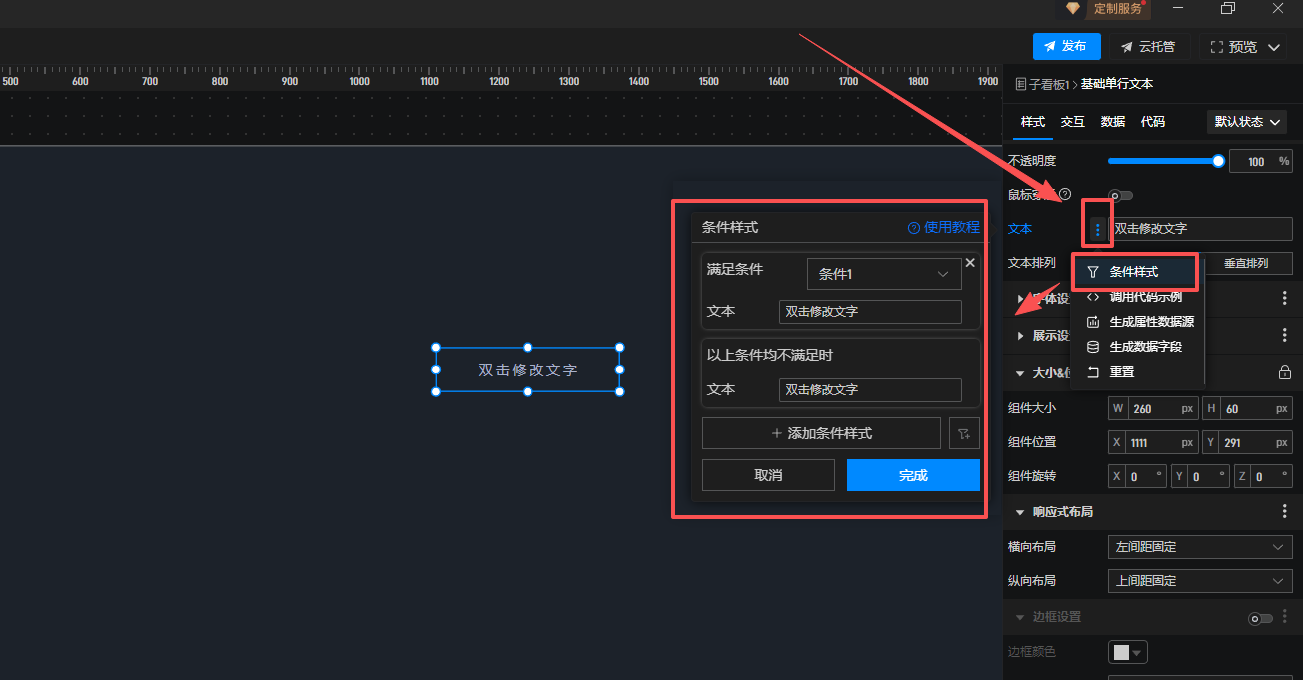Click the three-dot menu beside 文本 field
Screen dimensions: 1303x680
click(1097, 229)
